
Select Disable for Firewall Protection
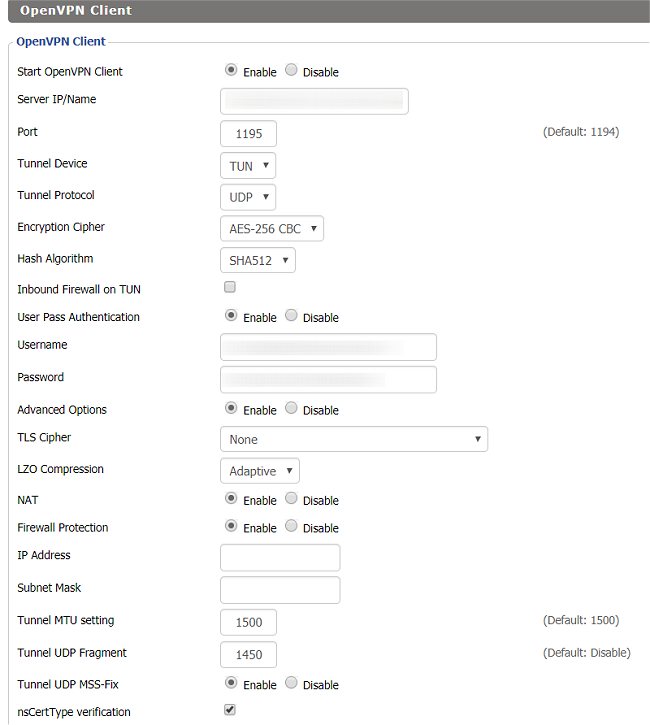[x=291, y=526]
